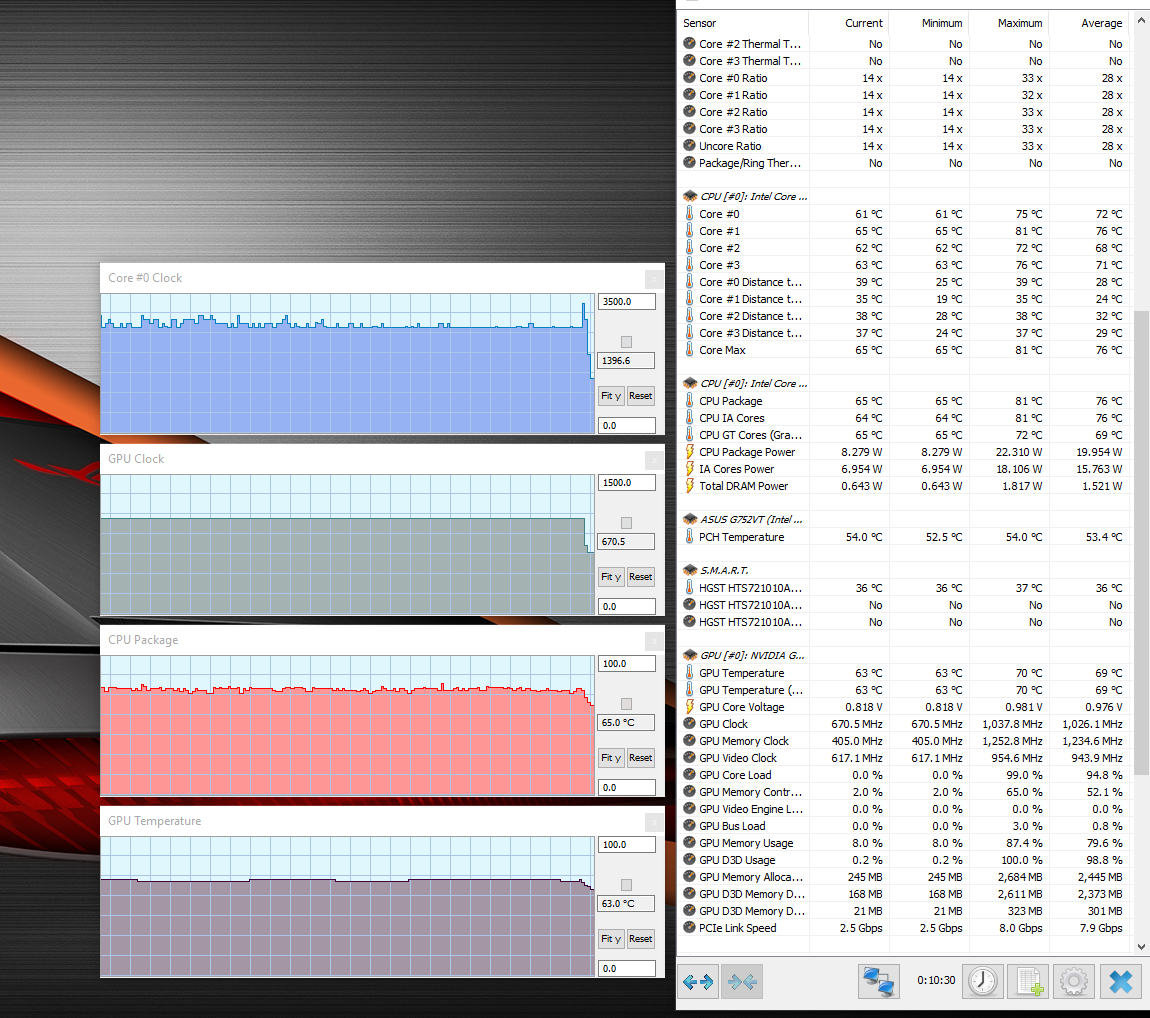Image resolution: width=1150 pixels, height=1018 pixels.
Task: Close sensors window with blue X icon
Action: 1120,981
